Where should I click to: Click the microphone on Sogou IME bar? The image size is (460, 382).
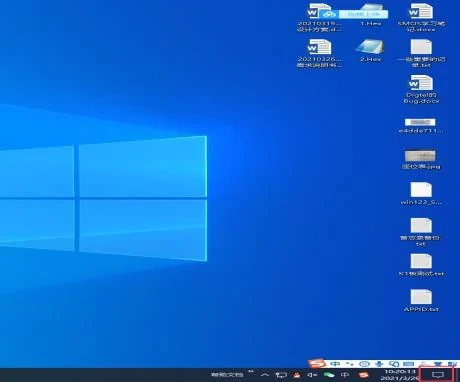379,364
